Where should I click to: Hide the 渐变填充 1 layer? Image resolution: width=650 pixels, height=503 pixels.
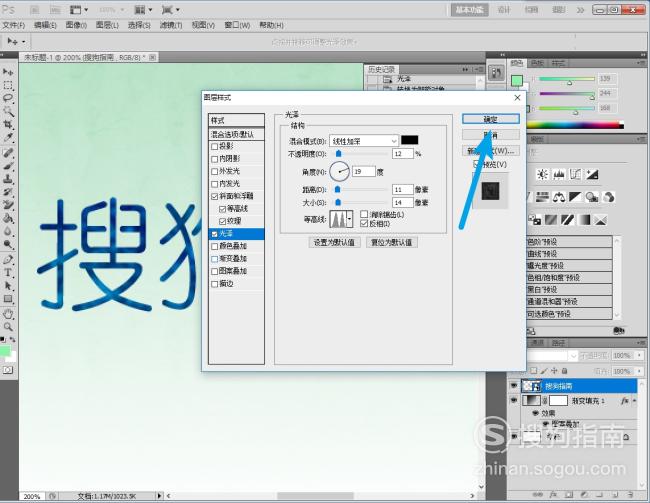(514, 401)
